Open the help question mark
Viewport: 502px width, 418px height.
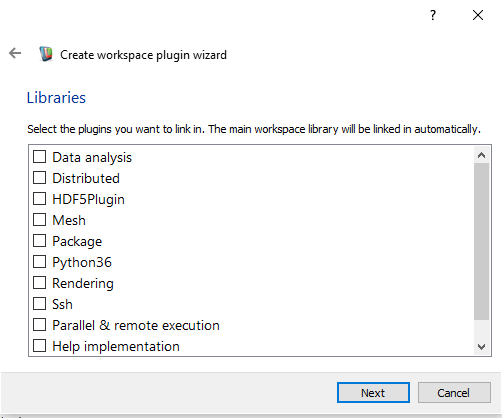click(433, 15)
